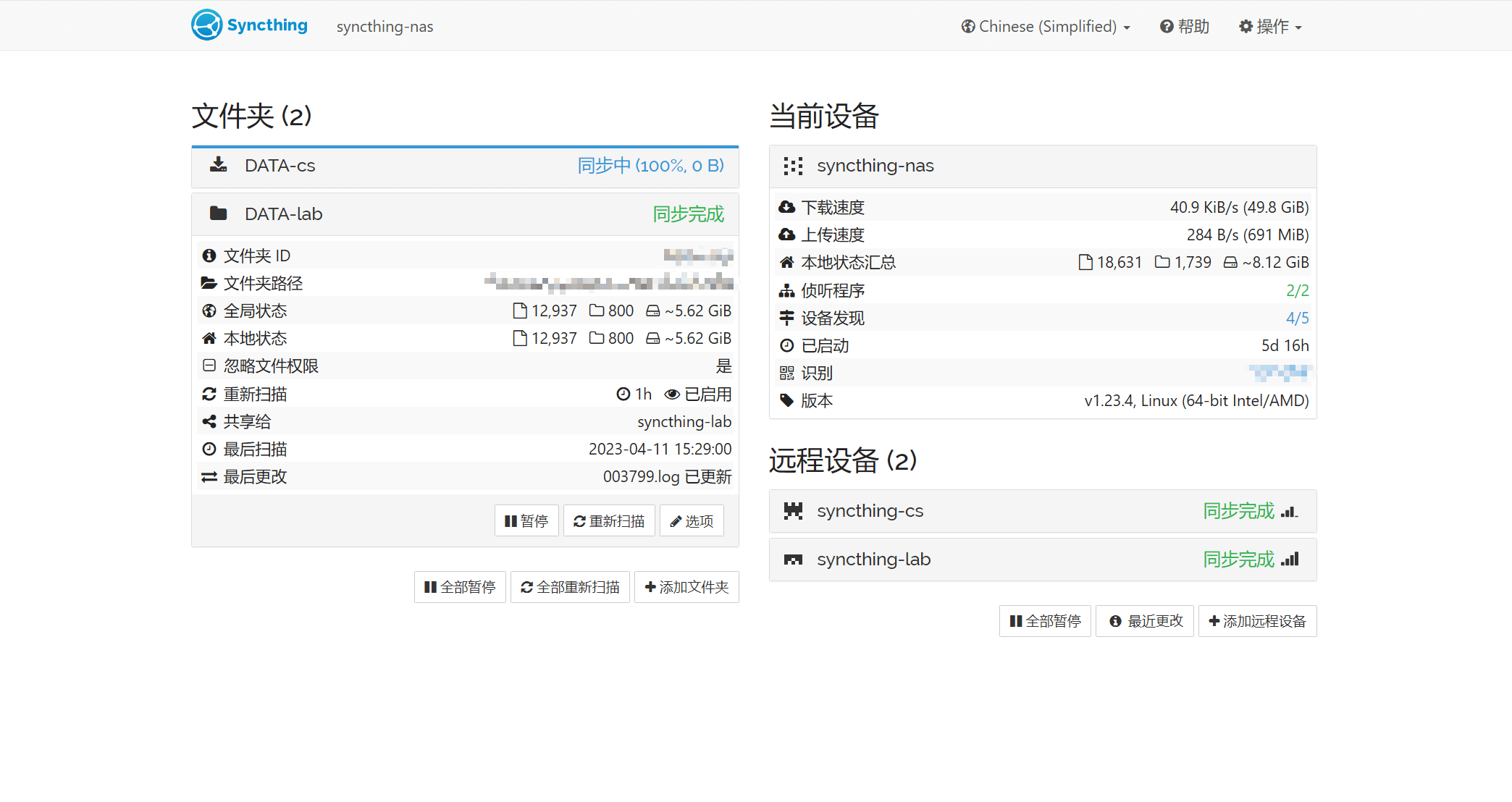Image resolution: width=1512 pixels, height=802 pixels.
Task: Click the info icon beside 文件夹 ID
Action: pyautogui.click(x=209, y=256)
